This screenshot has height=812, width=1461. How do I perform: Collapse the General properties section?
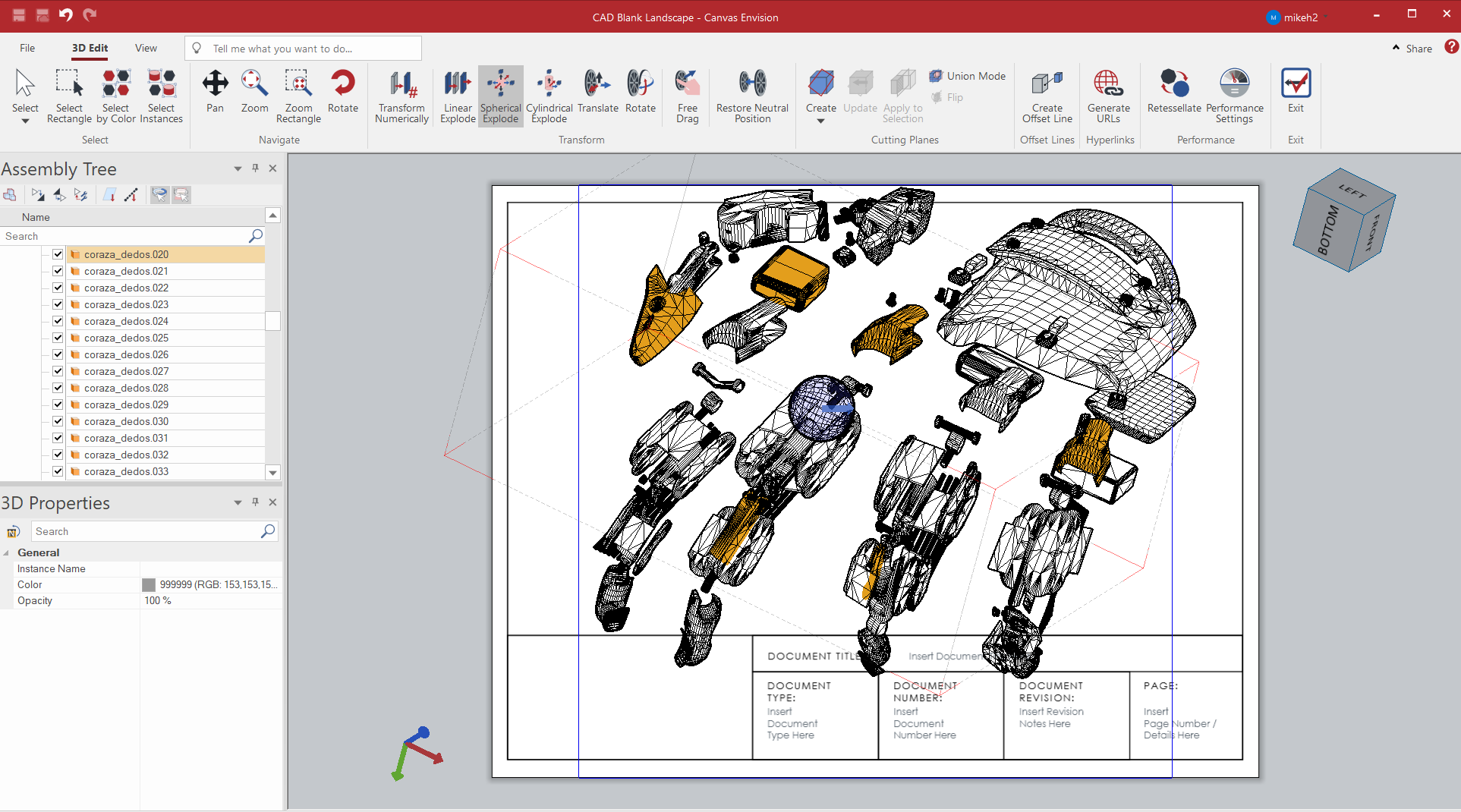[x=7, y=553]
